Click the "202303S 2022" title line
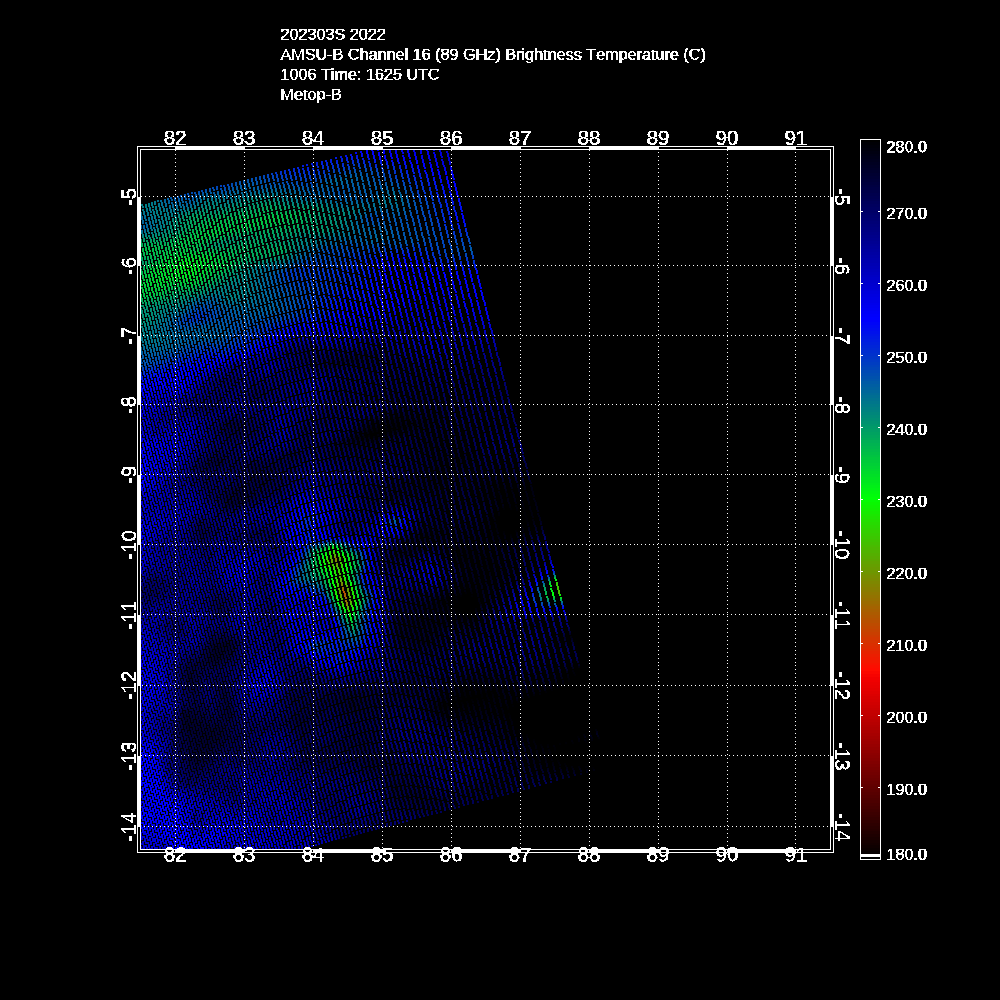 pyautogui.click(x=332, y=35)
